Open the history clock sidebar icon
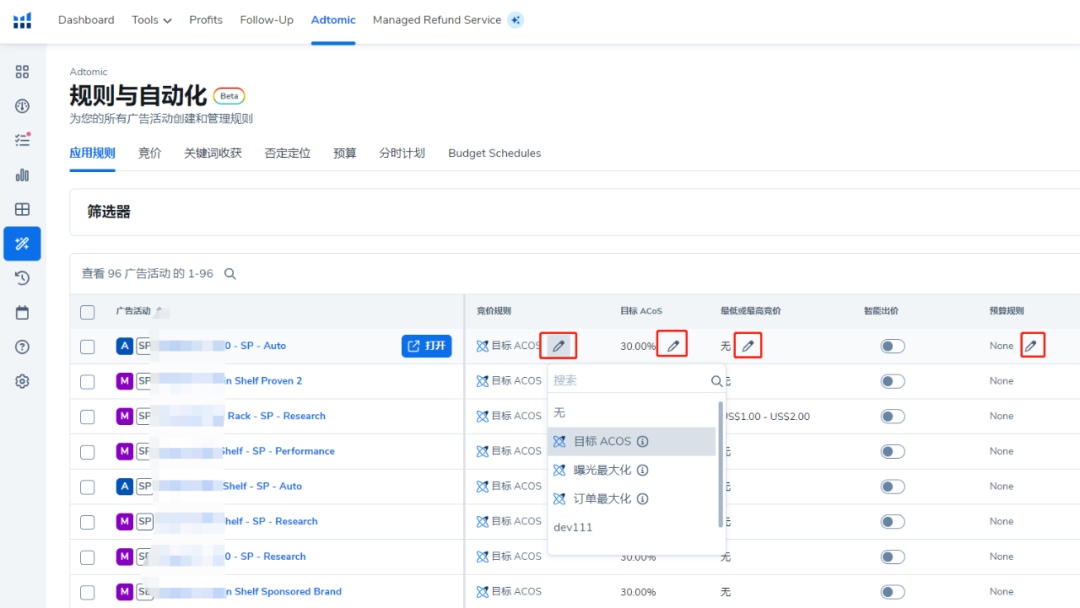The image size is (1080, 608). (x=22, y=278)
